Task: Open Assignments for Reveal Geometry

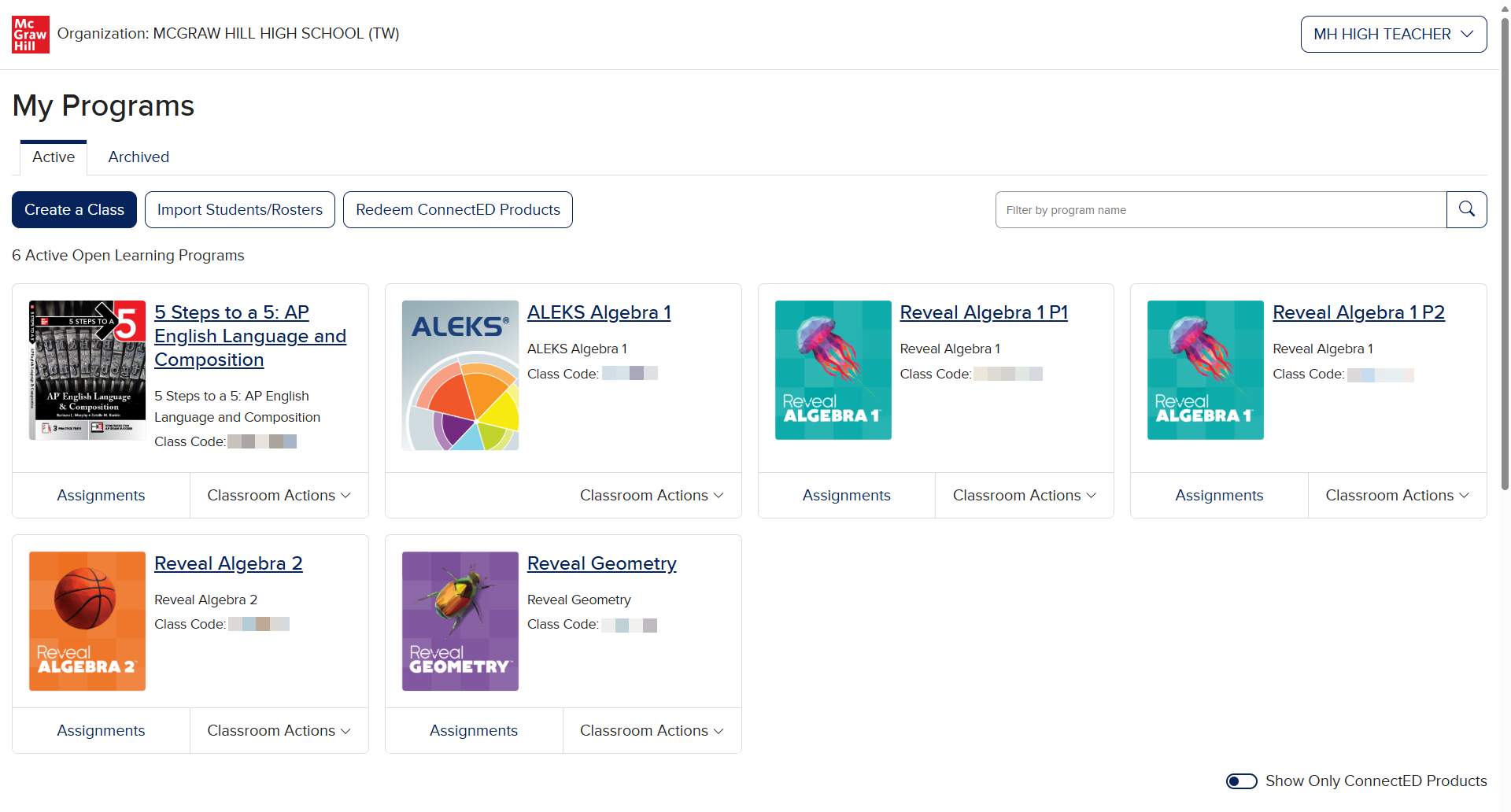Action: tap(474, 731)
